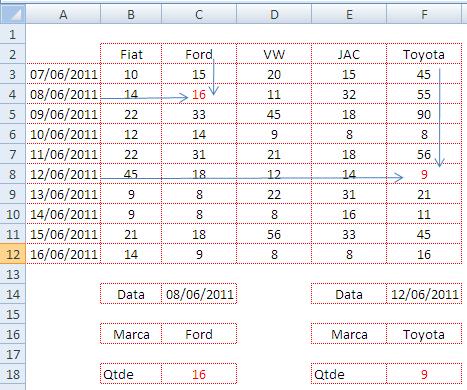This screenshot has width=467, height=390.
Task: Select the red 9 cell in row 8
Action: point(424,174)
